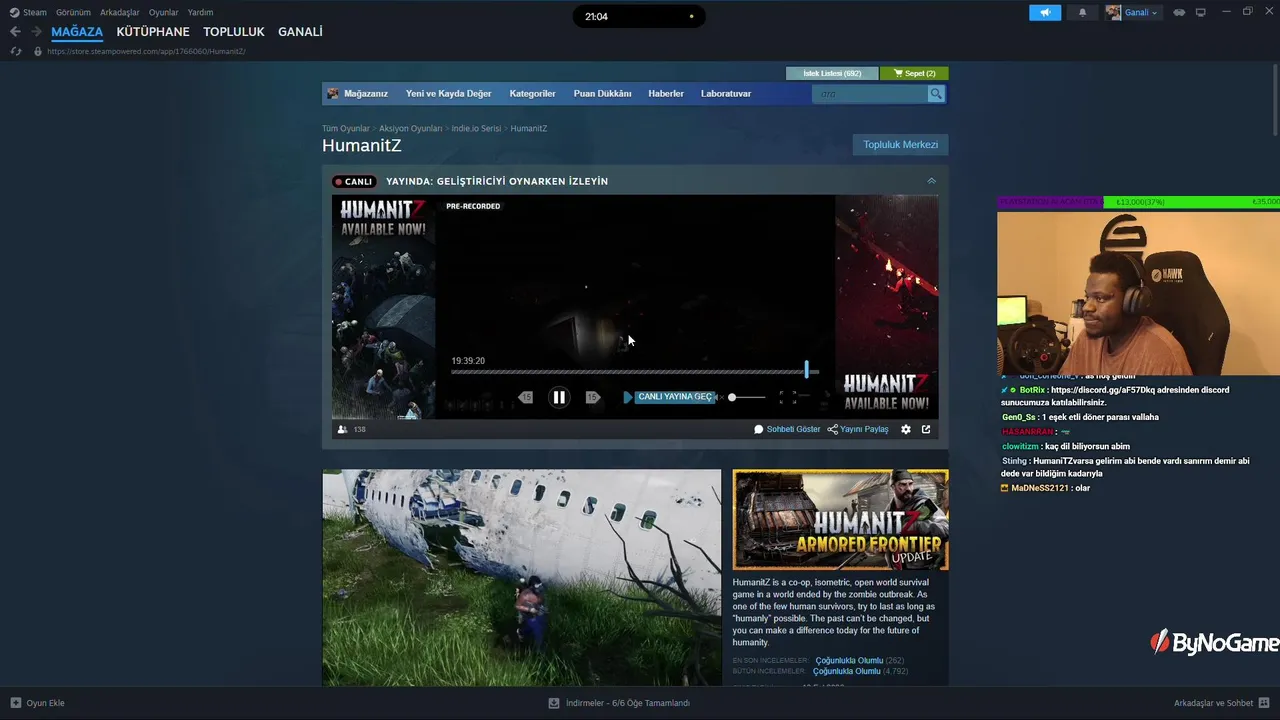Open the Puan Dükkânı link
1280x720 pixels.
tap(602, 94)
